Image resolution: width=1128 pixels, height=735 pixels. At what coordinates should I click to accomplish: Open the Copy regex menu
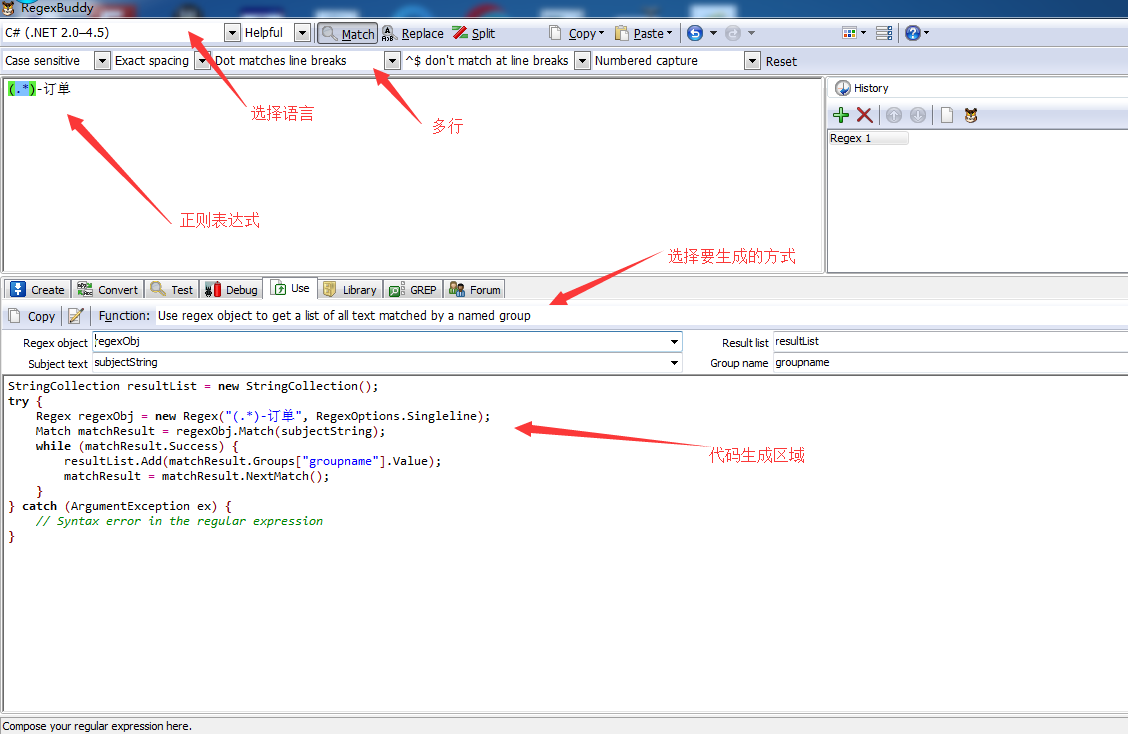click(577, 34)
